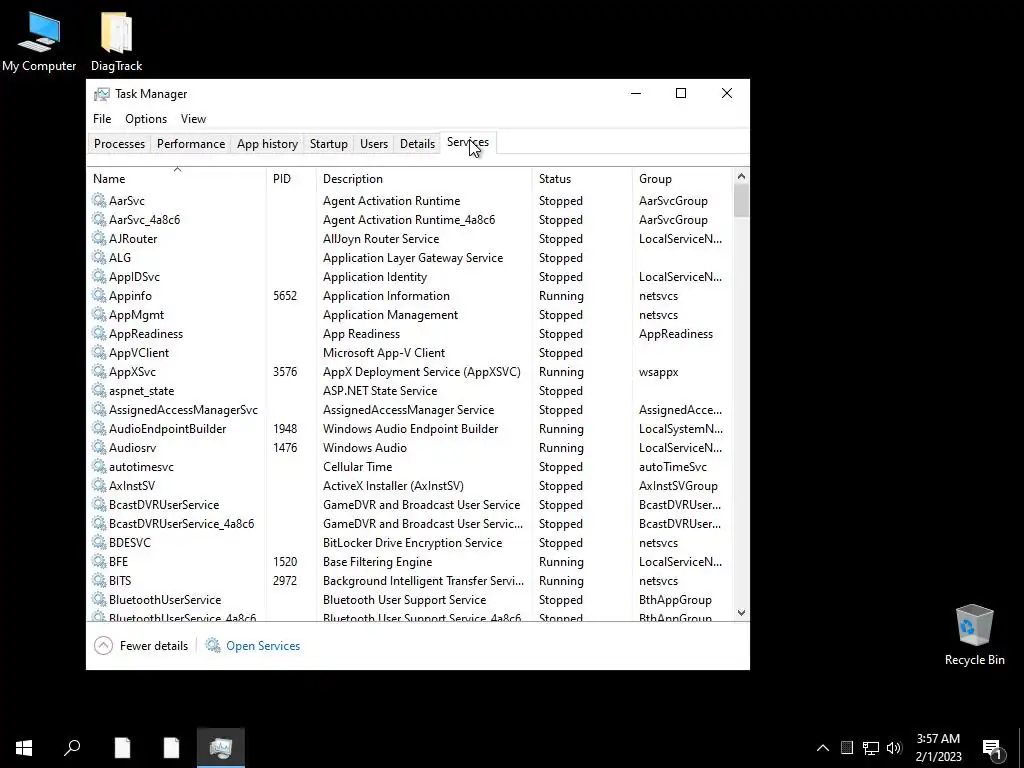Open the Recycle Bin desktop icon
1024x768 pixels.
coord(974,635)
